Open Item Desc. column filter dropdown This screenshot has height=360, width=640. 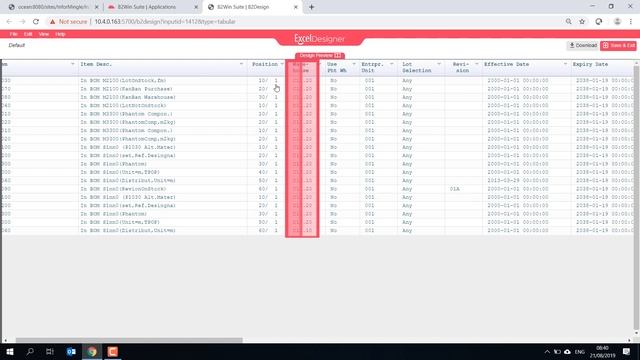click(241, 64)
